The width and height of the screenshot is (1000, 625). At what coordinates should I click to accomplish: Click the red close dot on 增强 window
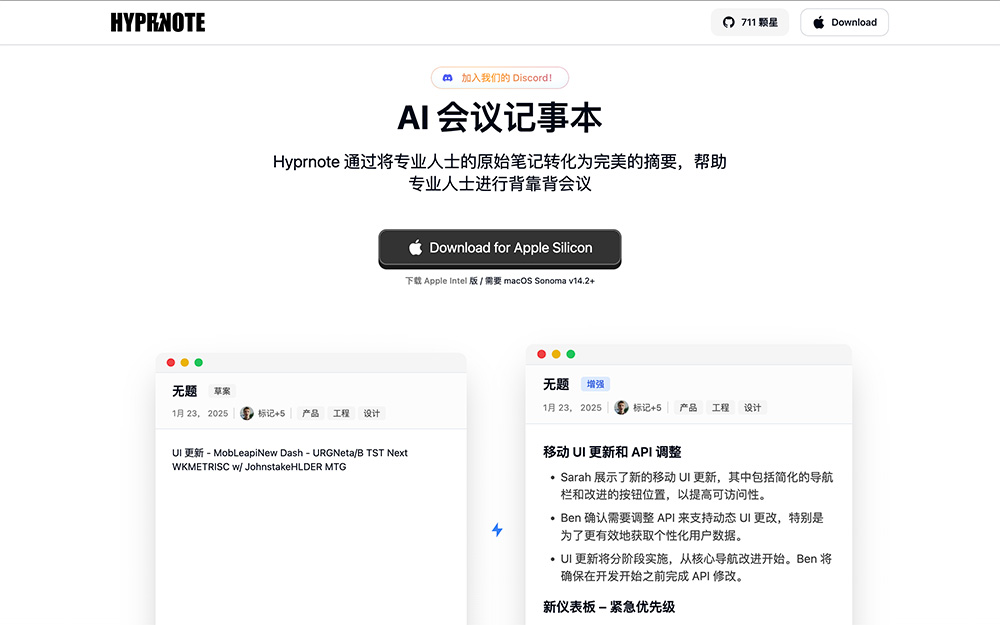pyautogui.click(x=541, y=354)
